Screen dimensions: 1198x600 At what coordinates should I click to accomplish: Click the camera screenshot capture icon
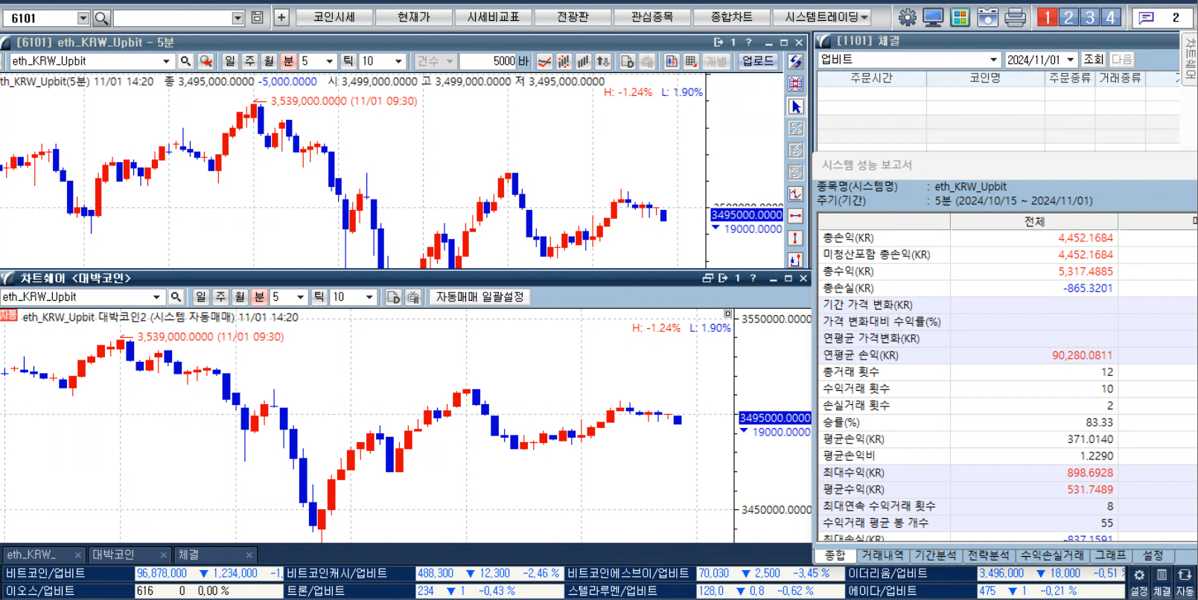(x=987, y=18)
